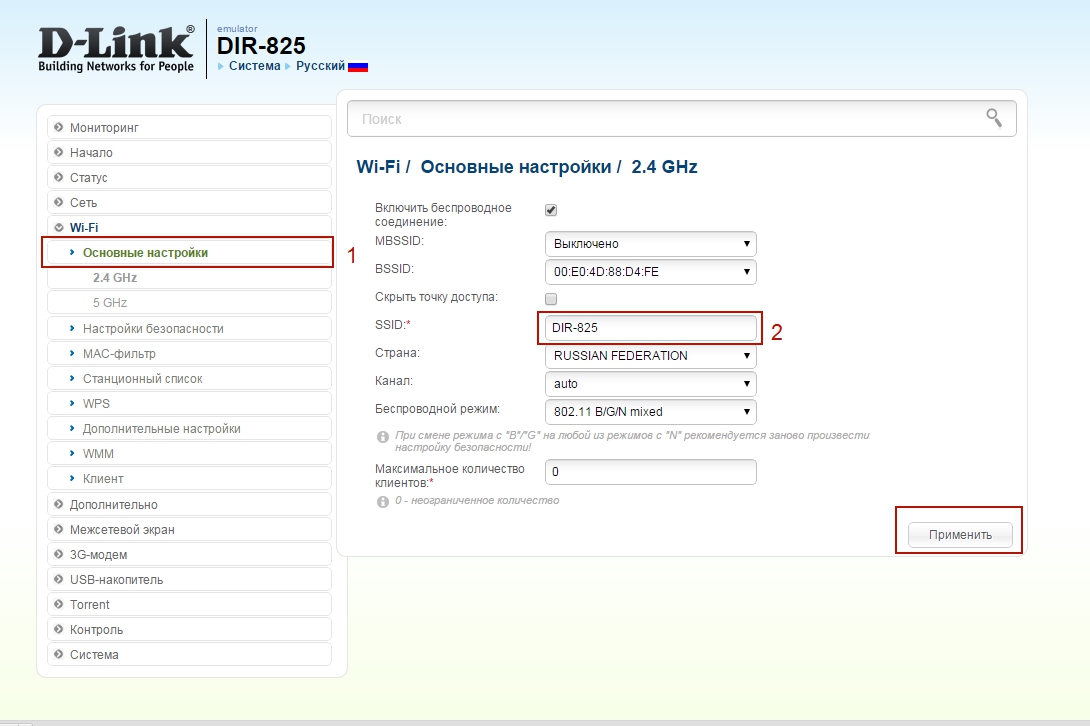Select the 2.4 GHz submenu item
The width and height of the screenshot is (1090, 726).
tap(189, 277)
